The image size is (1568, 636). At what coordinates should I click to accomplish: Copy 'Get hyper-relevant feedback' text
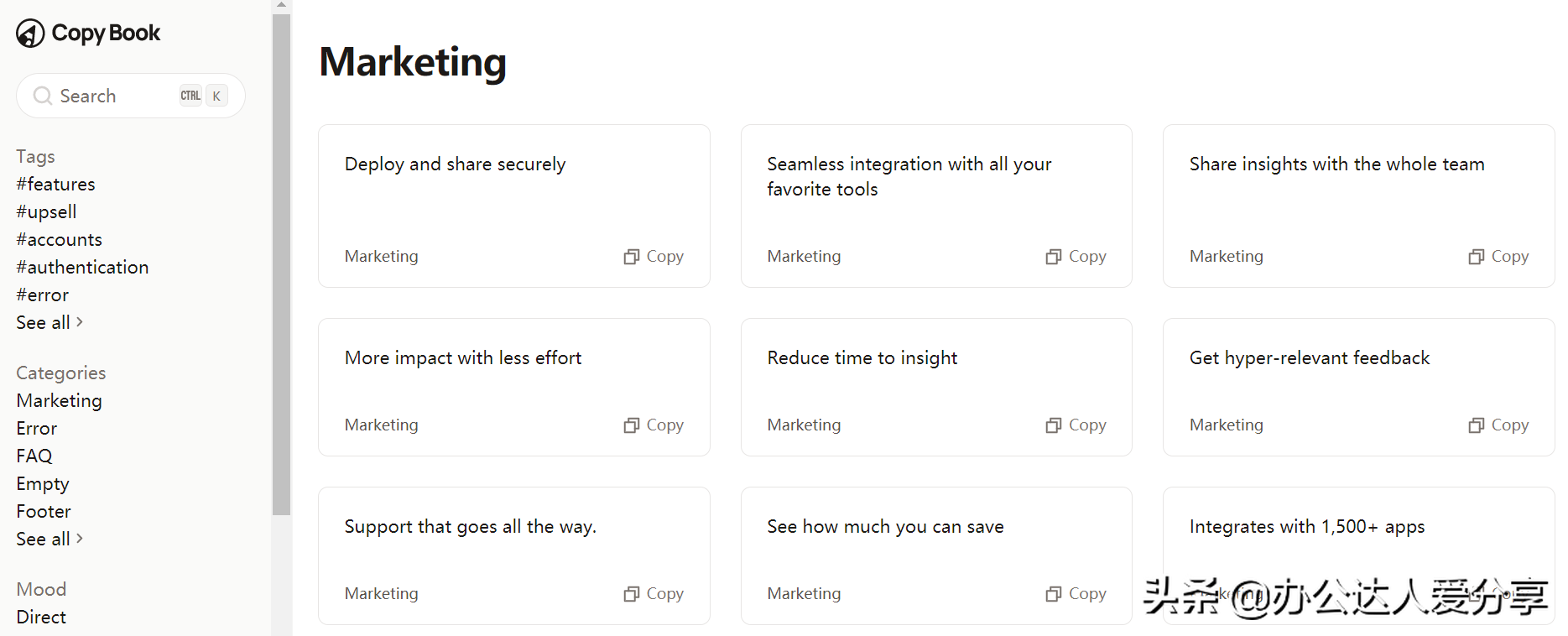pos(1498,425)
